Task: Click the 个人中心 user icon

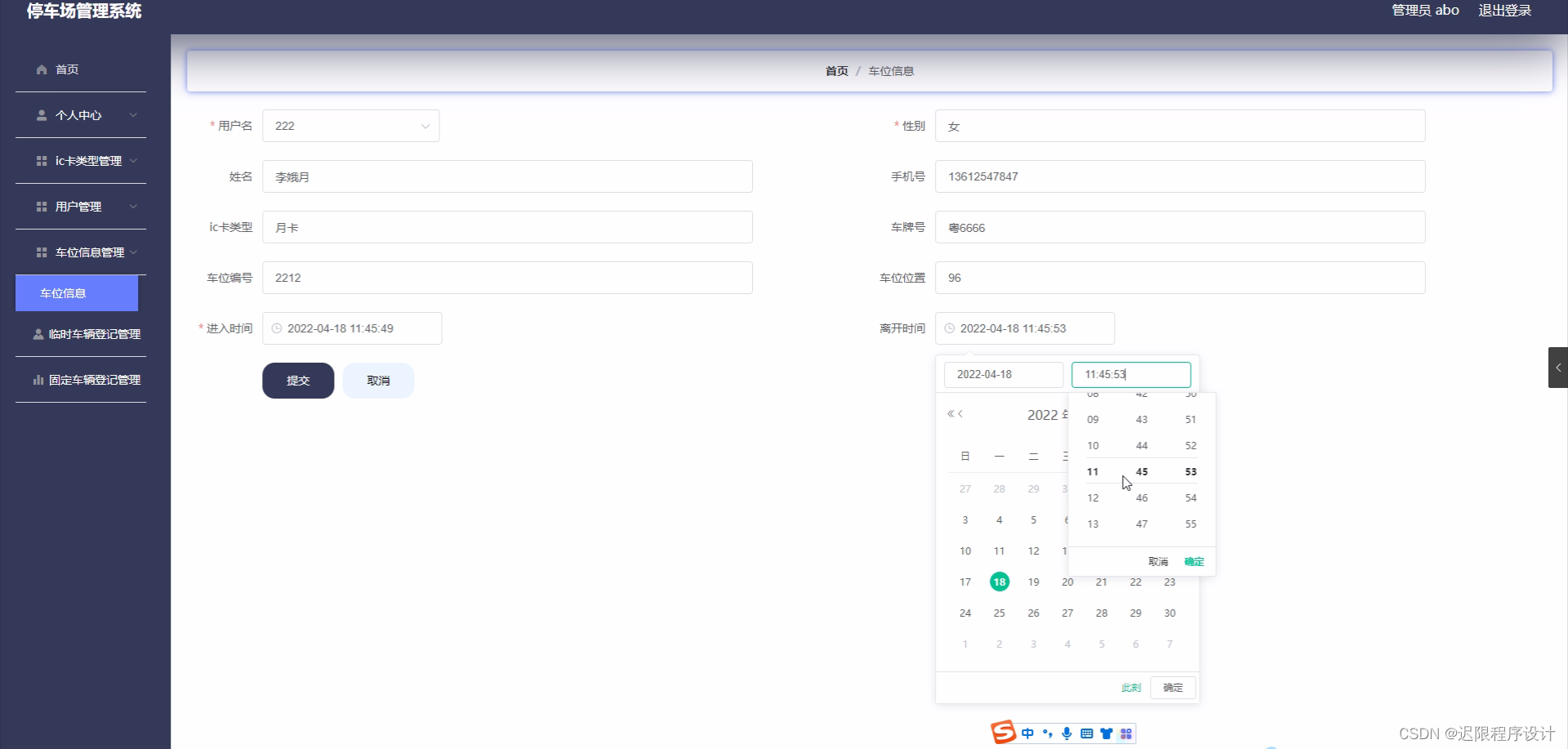Action: pyautogui.click(x=42, y=115)
